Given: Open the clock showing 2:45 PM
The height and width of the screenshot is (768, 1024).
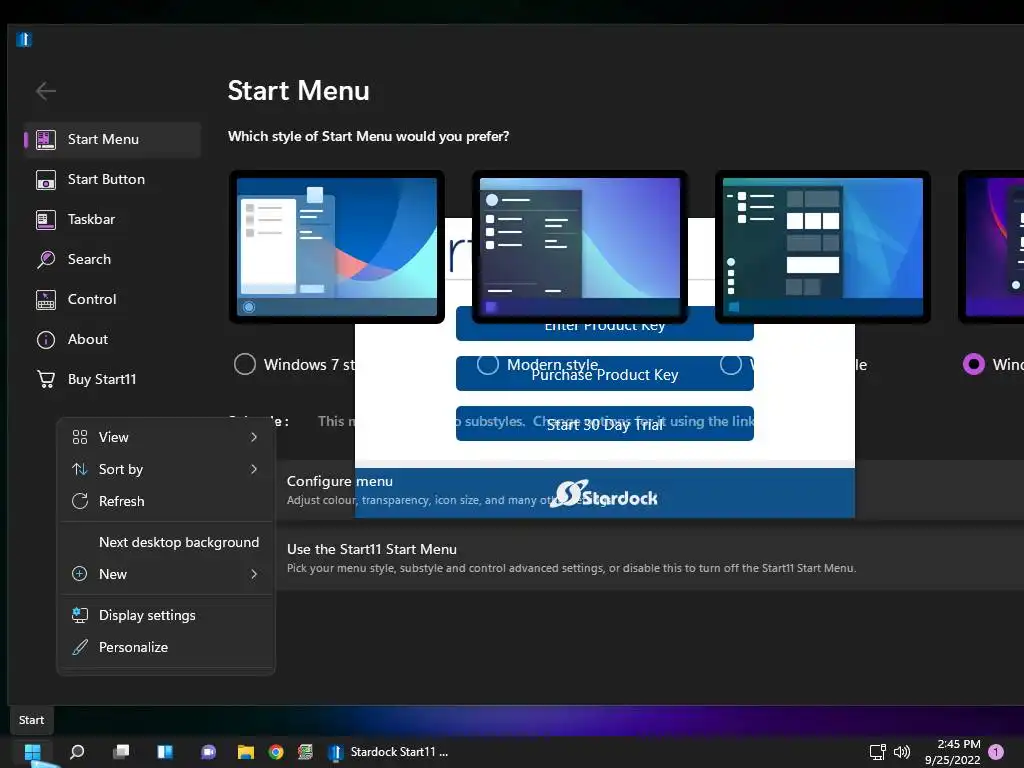Looking at the screenshot, I should 953,752.
